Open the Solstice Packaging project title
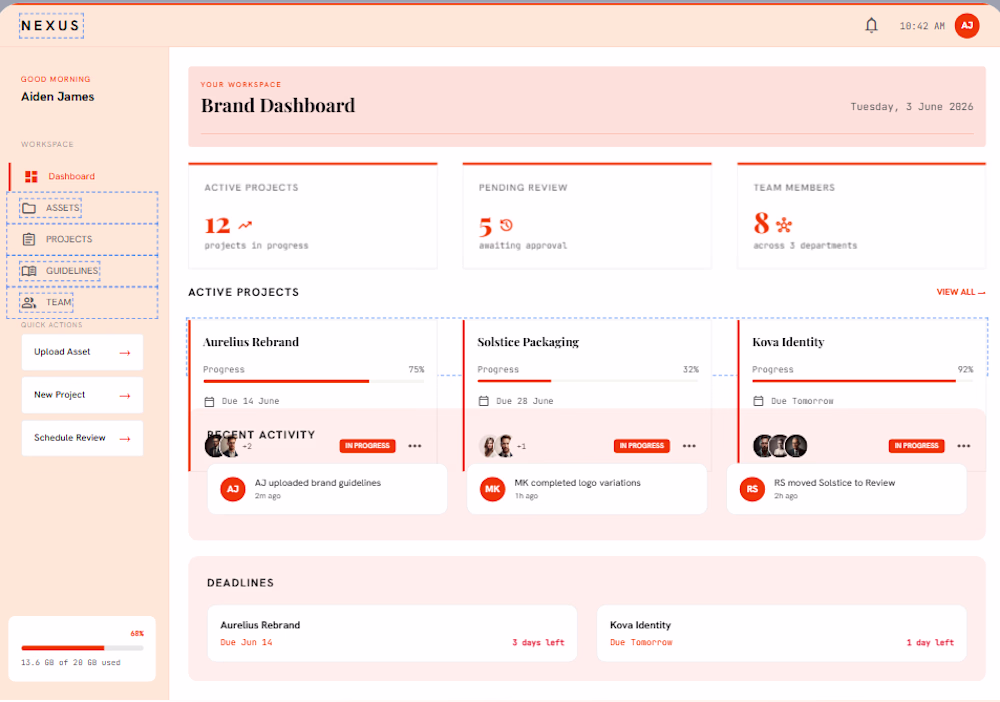 pyautogui.click(x=528, y=342)
